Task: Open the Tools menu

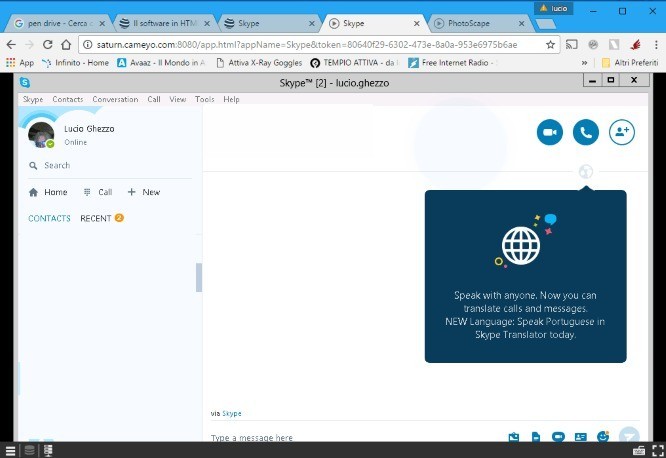Action: [205, 100]
